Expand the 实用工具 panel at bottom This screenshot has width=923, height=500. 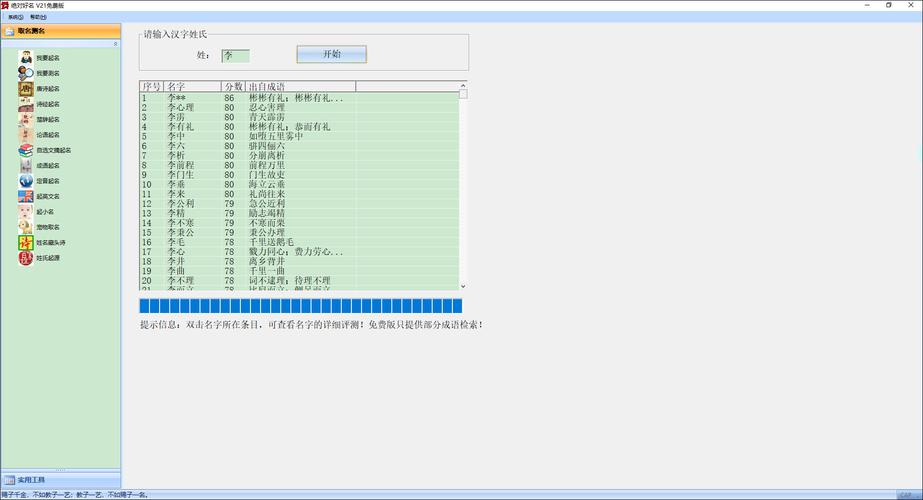click(60, 480)
